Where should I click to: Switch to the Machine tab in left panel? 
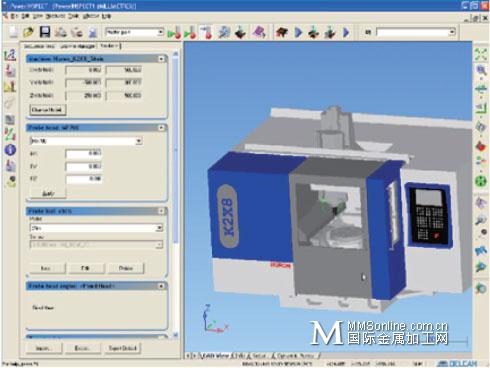110,46
